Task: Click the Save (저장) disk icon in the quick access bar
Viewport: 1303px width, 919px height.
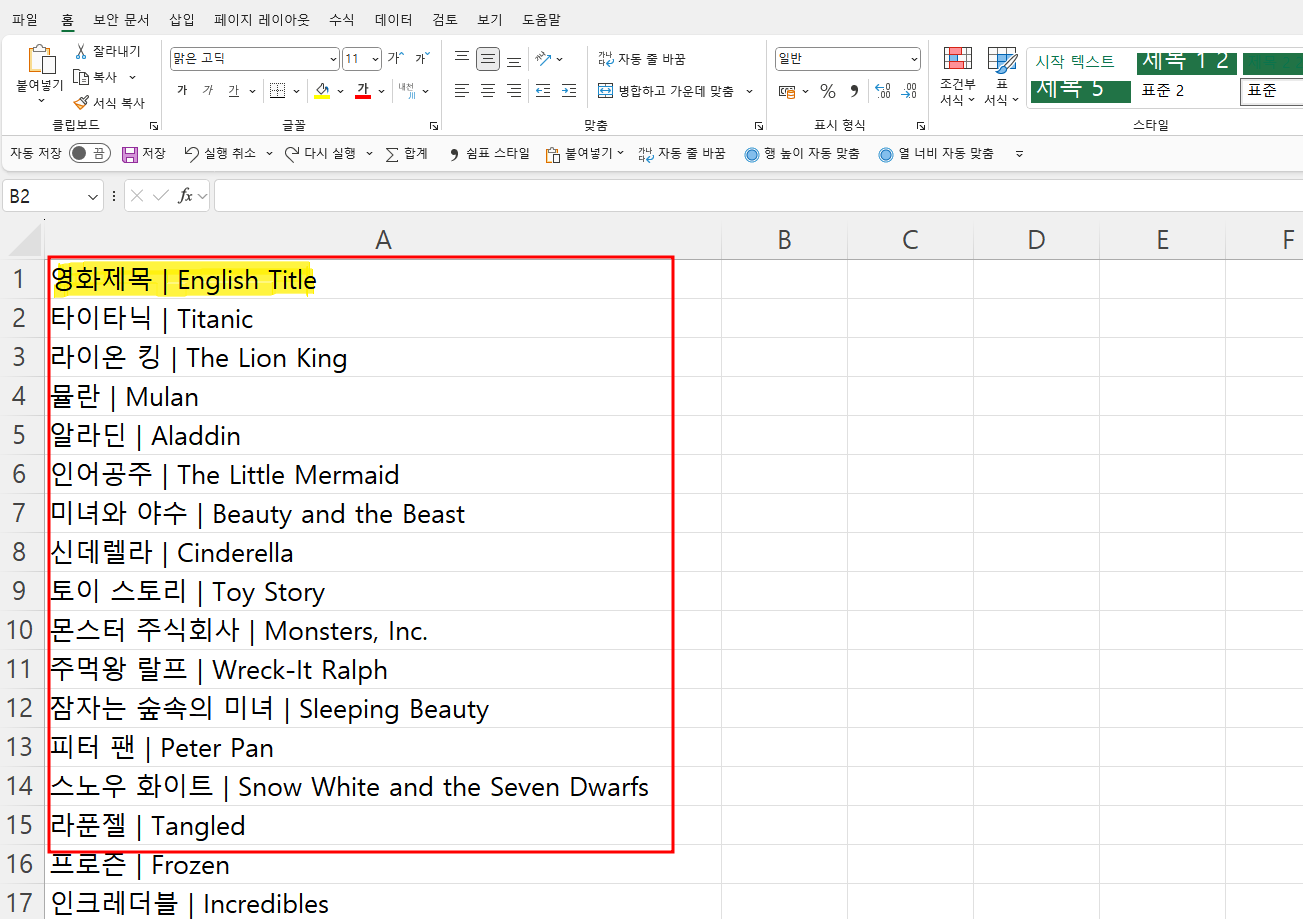Action: (x=130, y=154)
